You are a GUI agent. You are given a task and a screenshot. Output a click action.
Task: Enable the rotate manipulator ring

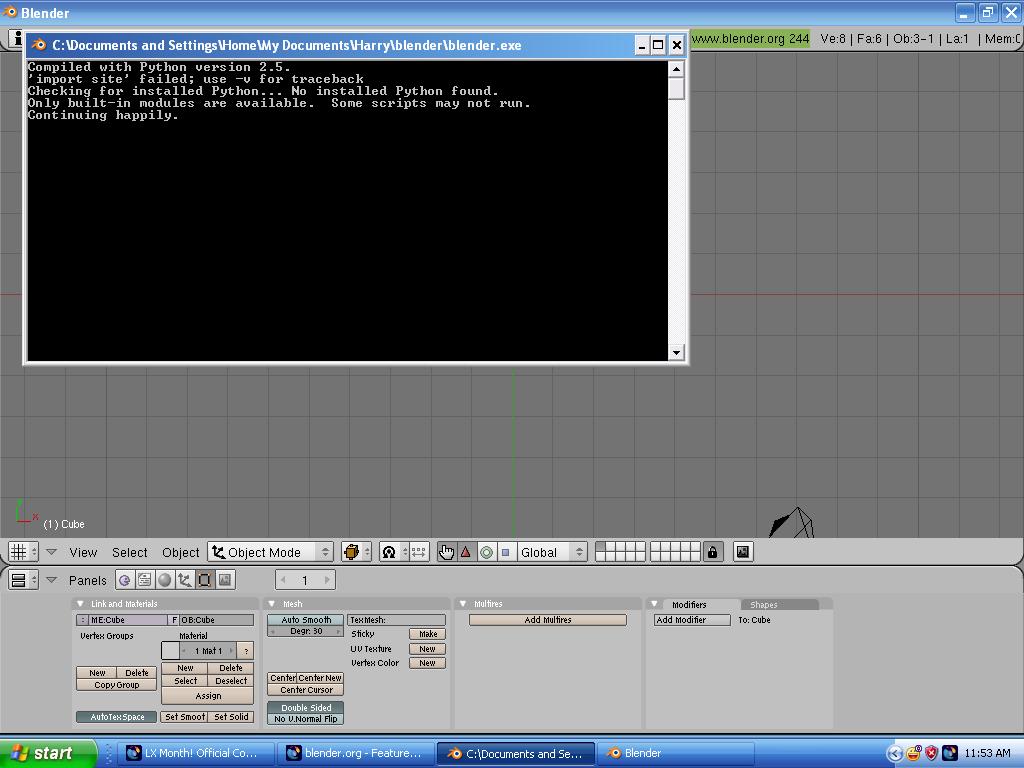tap(487, 552)
